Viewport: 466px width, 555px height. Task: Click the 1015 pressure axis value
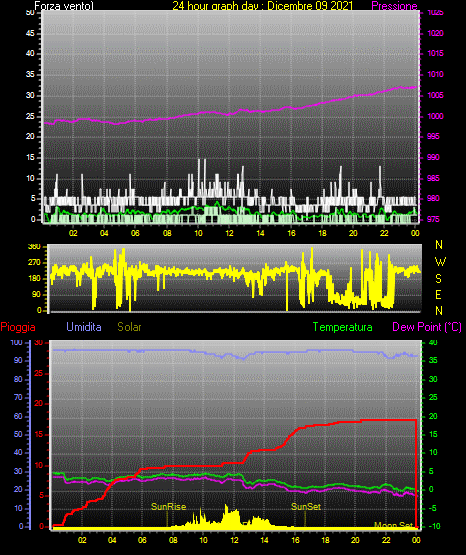[435, 53]
